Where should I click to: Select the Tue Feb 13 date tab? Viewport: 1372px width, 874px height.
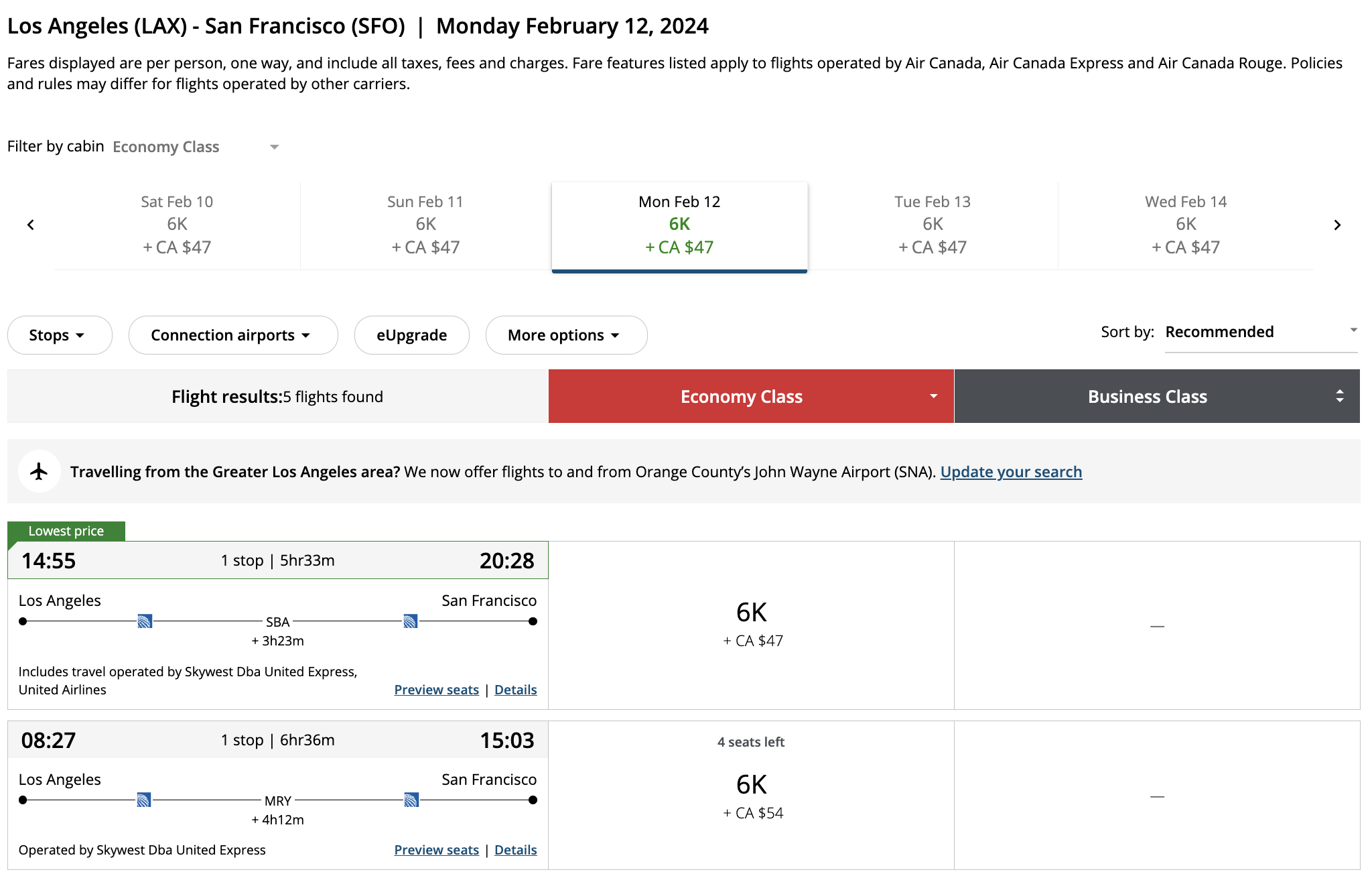pos(932,225)
